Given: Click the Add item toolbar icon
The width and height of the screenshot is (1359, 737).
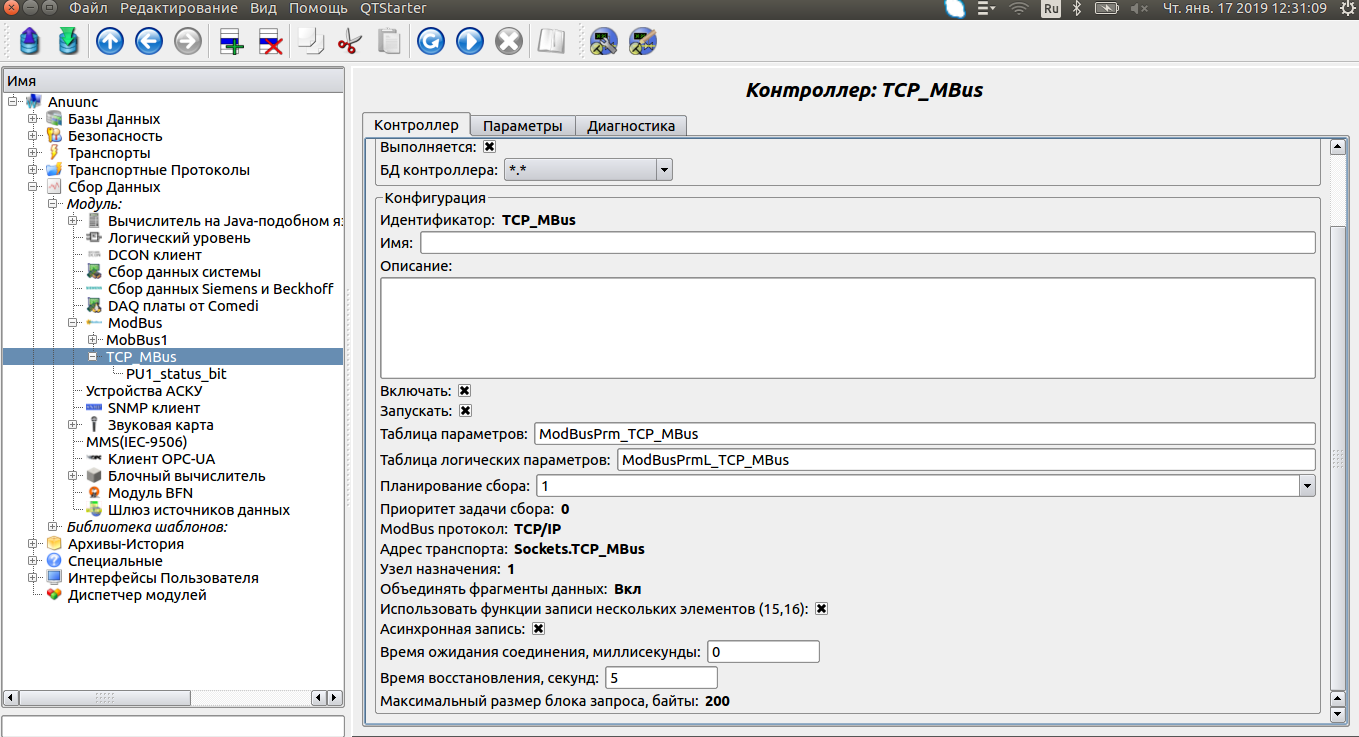Looking at the screenshot, I should click(x=232, y=42).
